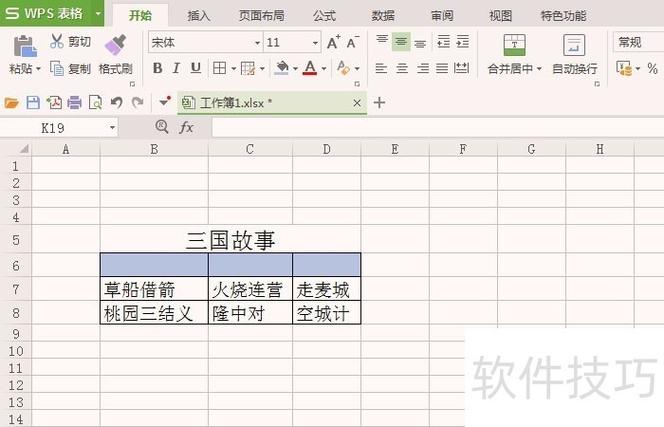Align text to bottom of cell
664x427 pixels.
420,43
